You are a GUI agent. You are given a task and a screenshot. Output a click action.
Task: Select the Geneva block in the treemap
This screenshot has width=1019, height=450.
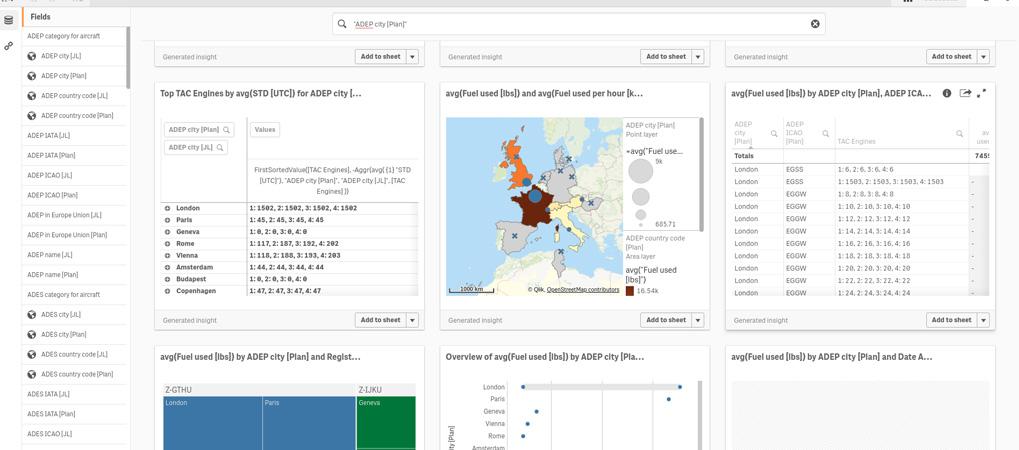387,422
